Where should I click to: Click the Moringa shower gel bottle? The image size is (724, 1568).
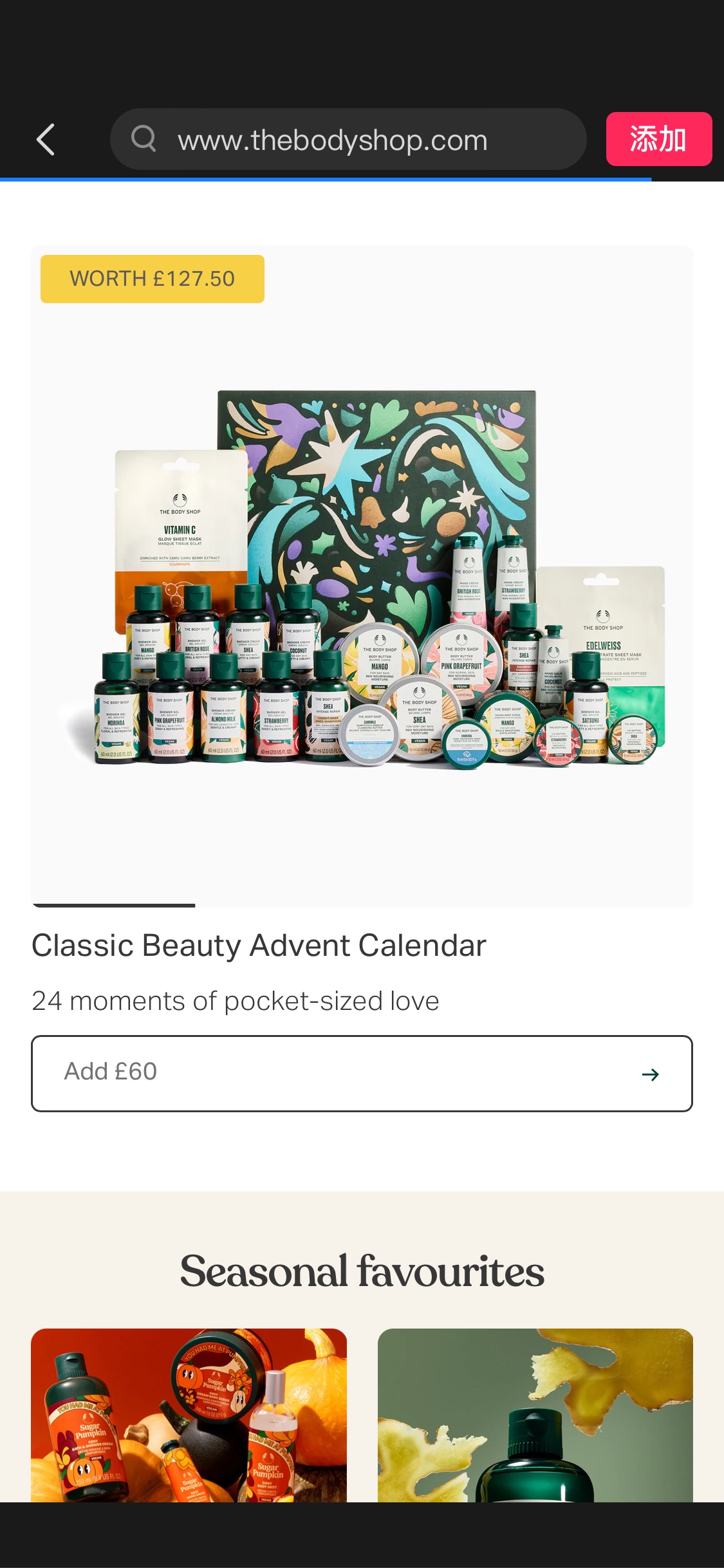point(116,708)
